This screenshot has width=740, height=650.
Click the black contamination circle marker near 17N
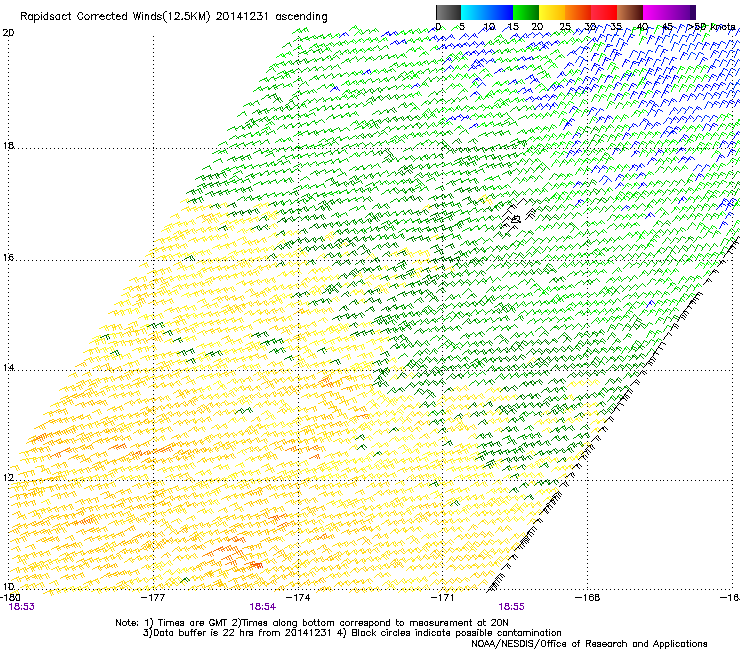tap(516, 219)
